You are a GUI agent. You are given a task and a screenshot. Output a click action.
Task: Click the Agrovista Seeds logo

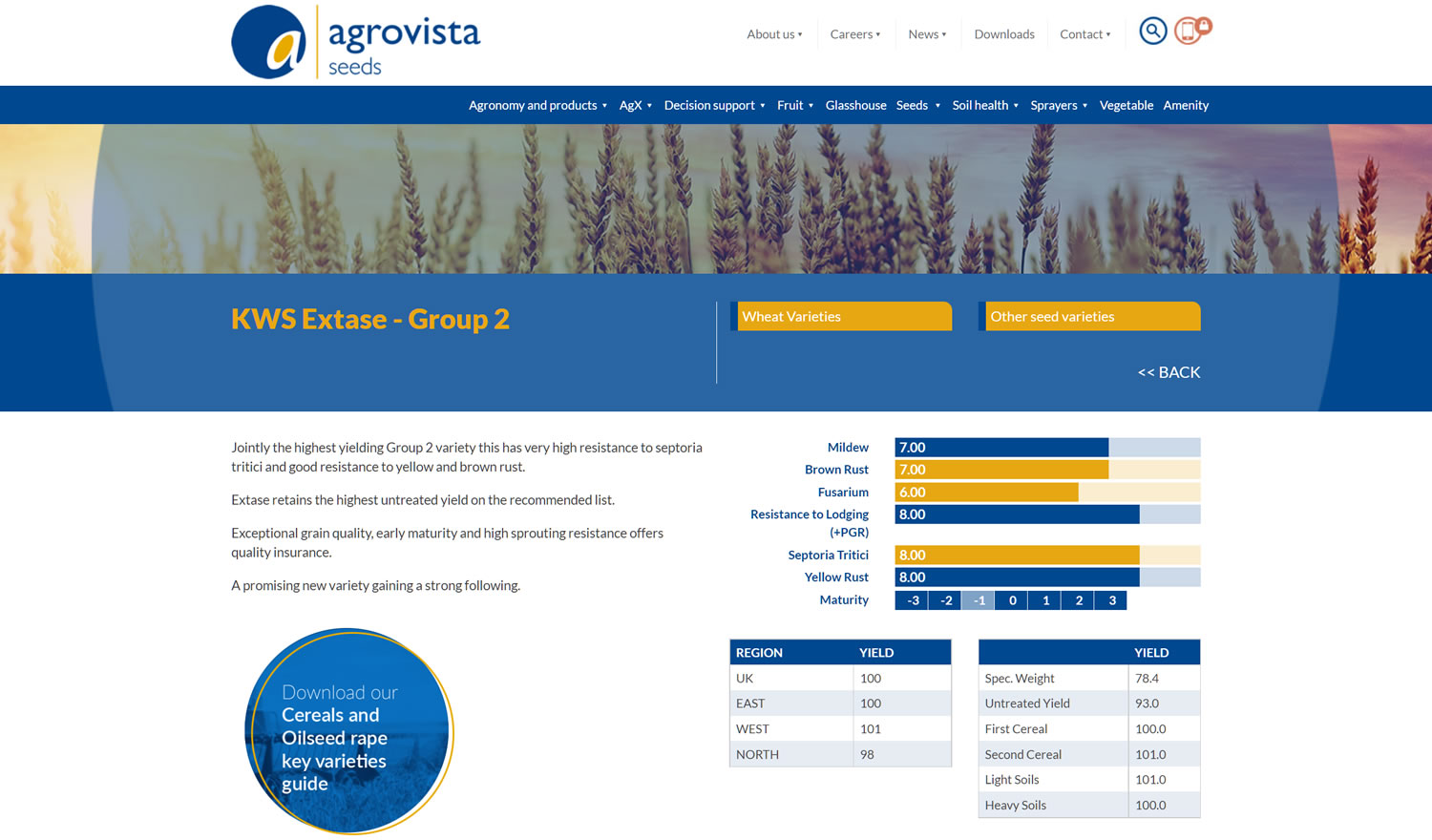(x=355, y=42)
